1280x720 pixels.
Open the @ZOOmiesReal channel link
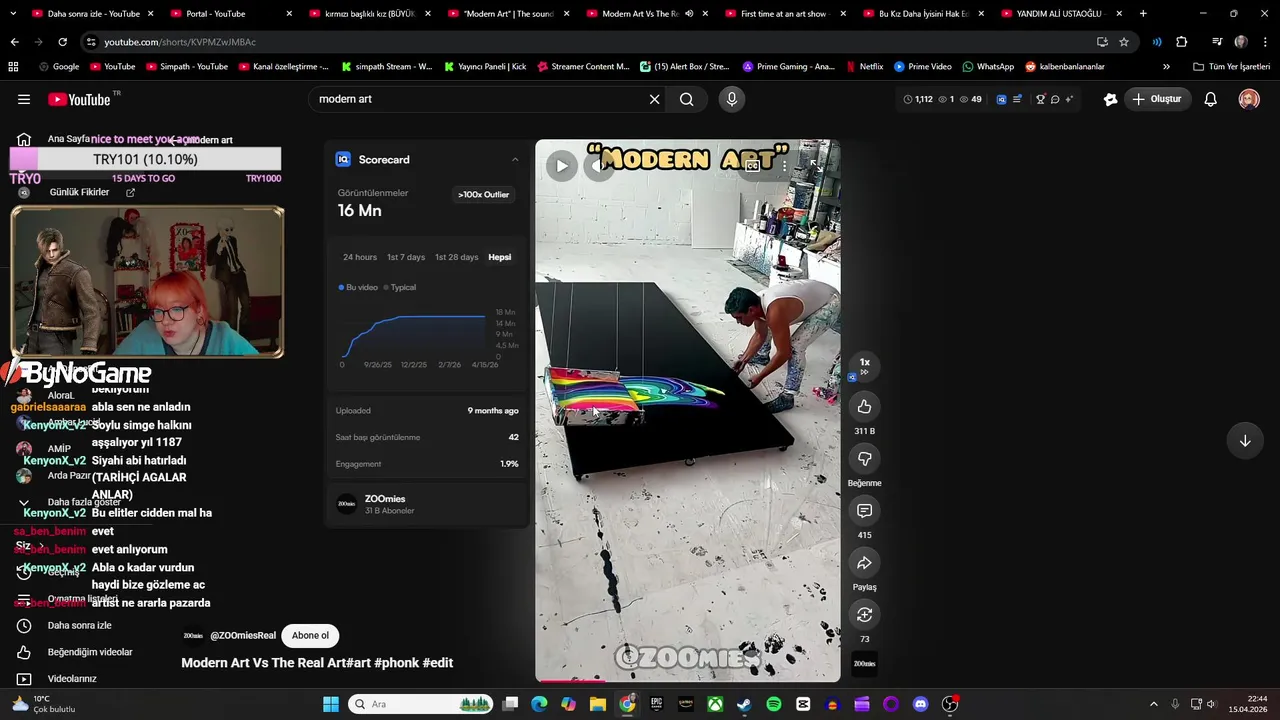pyautogui.click(x=243, y=635)
